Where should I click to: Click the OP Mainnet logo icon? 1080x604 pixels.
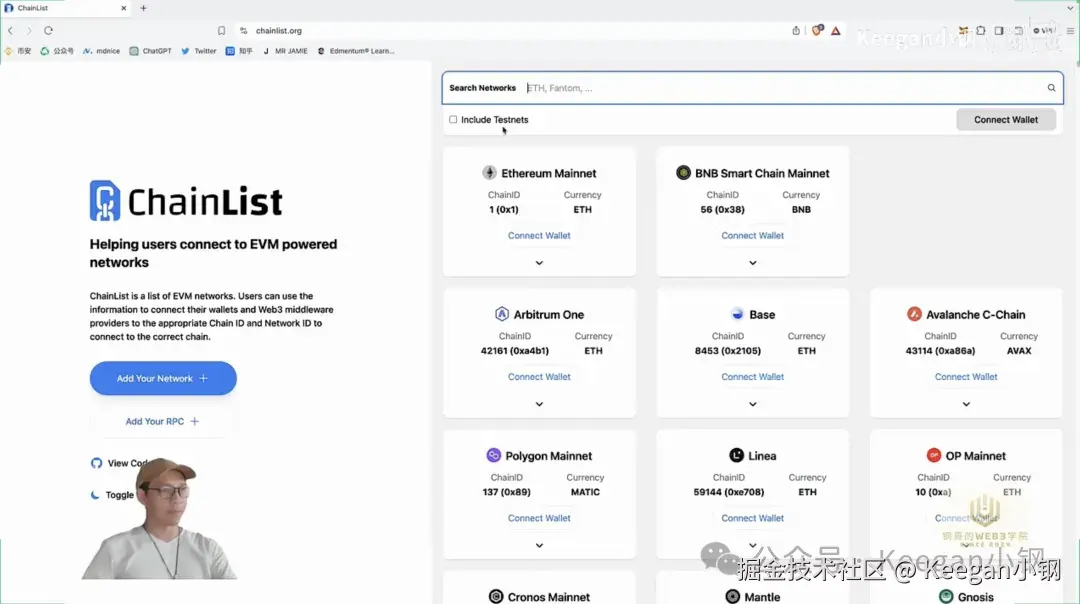(933, 455)
